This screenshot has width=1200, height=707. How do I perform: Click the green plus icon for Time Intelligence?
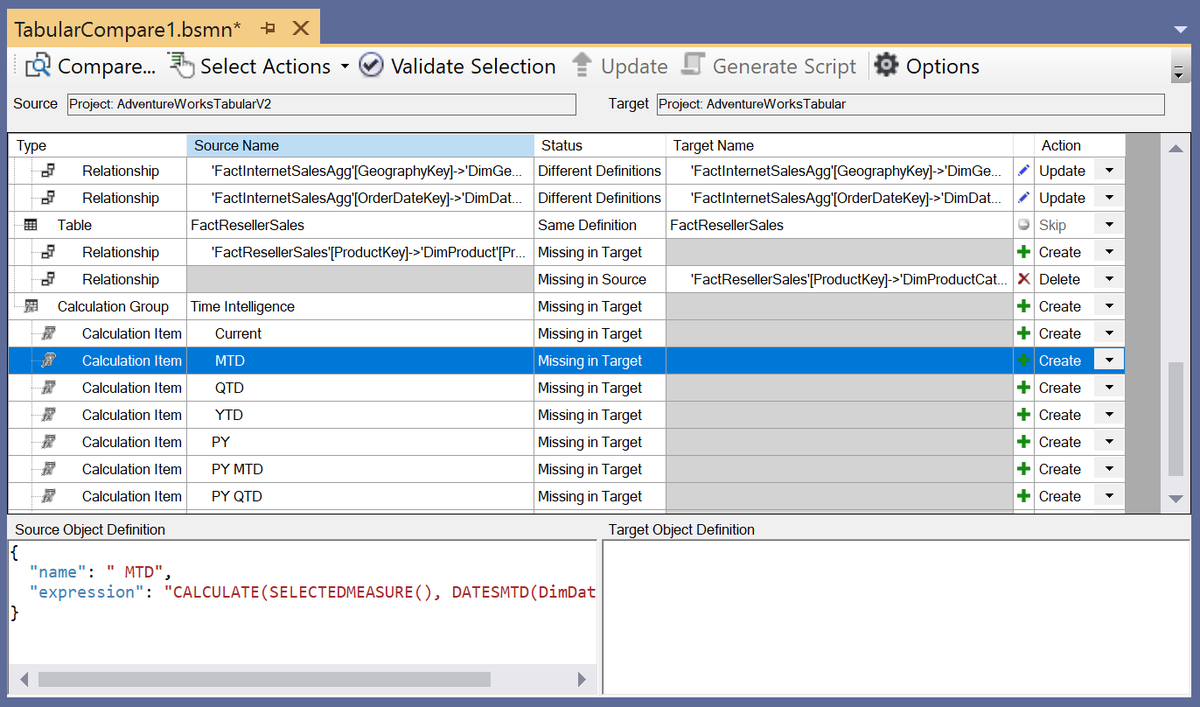coord(1023,306)
